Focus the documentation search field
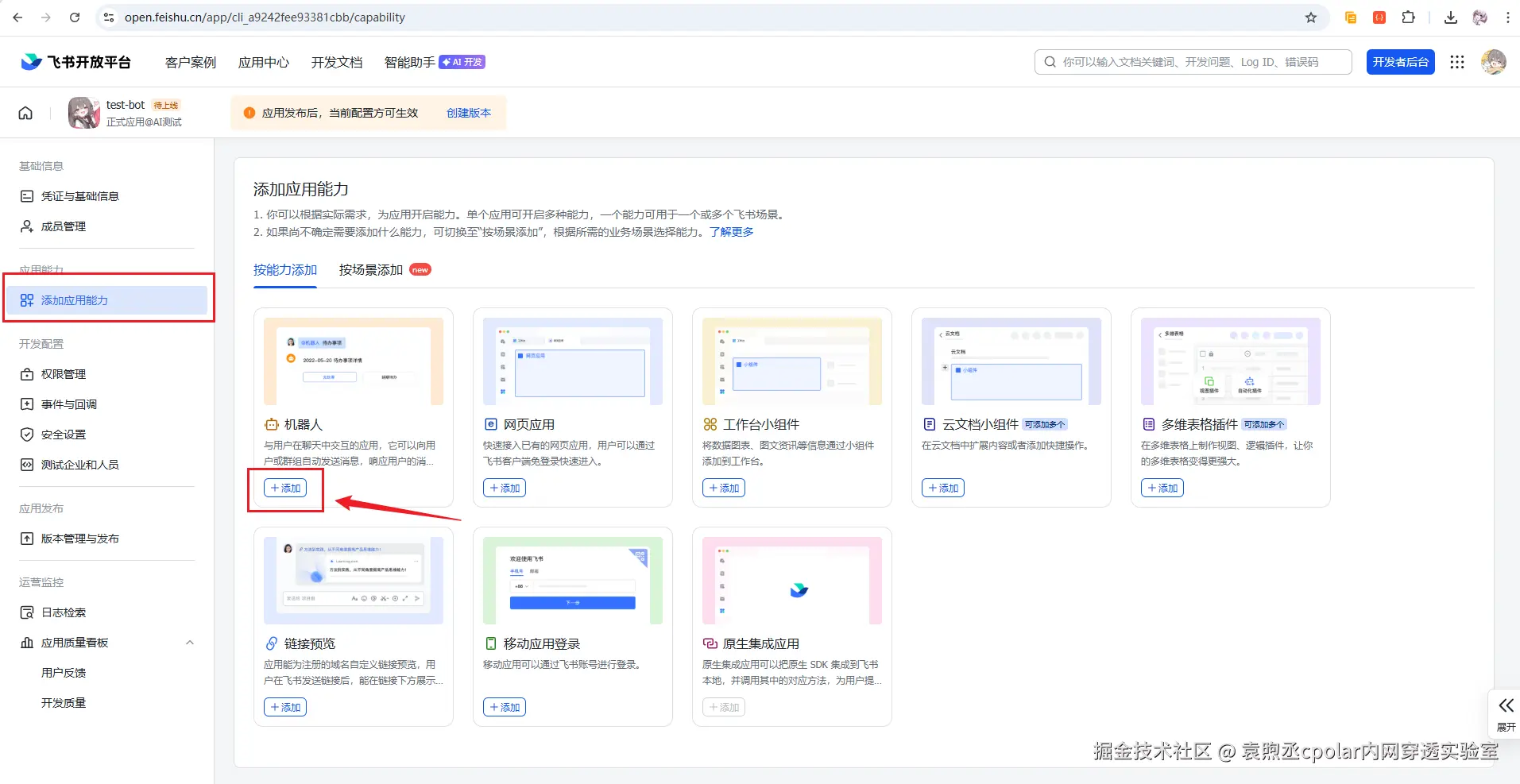Viewport: 1520px width, 784px height. pos(1193,62)
